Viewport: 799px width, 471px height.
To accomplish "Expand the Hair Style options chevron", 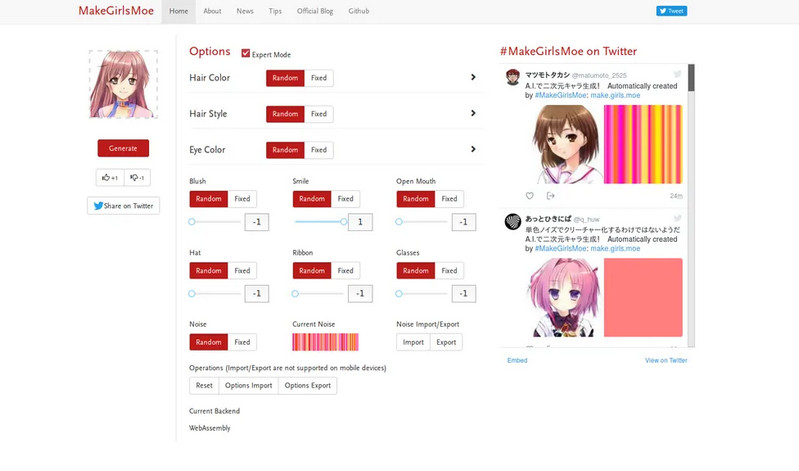I will pos(473,113).
